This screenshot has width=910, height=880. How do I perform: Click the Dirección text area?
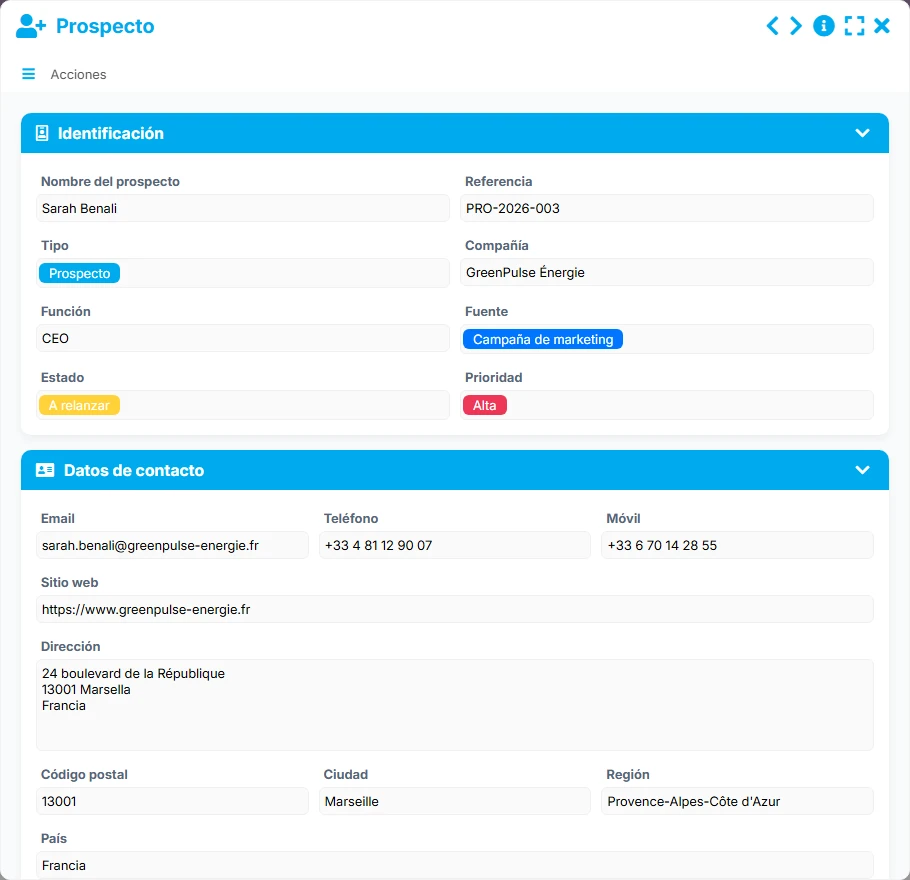(455, 705)
